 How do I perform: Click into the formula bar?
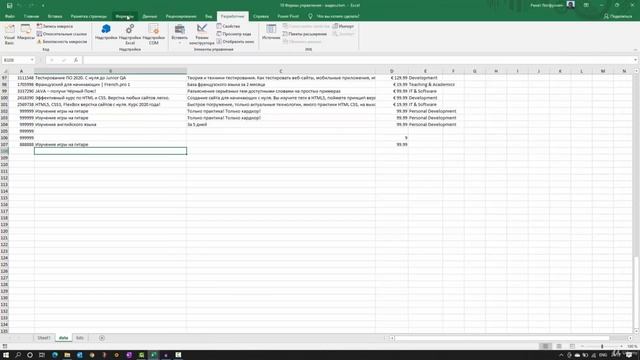(x=357, y=60)
